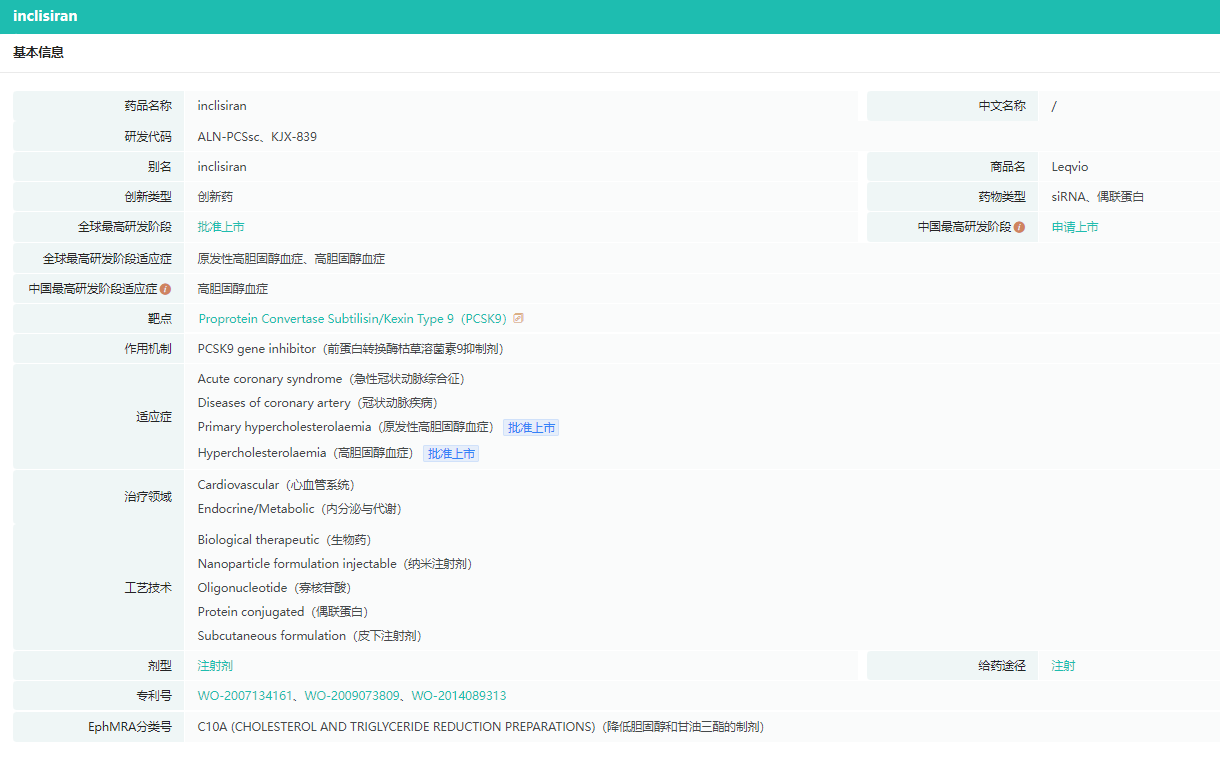The width and height of the screenshot is (1220, 757).
Task: Select global indication 原发性高胆固醇血症、高胆固醇血症
Action: [x=291, y=259]
